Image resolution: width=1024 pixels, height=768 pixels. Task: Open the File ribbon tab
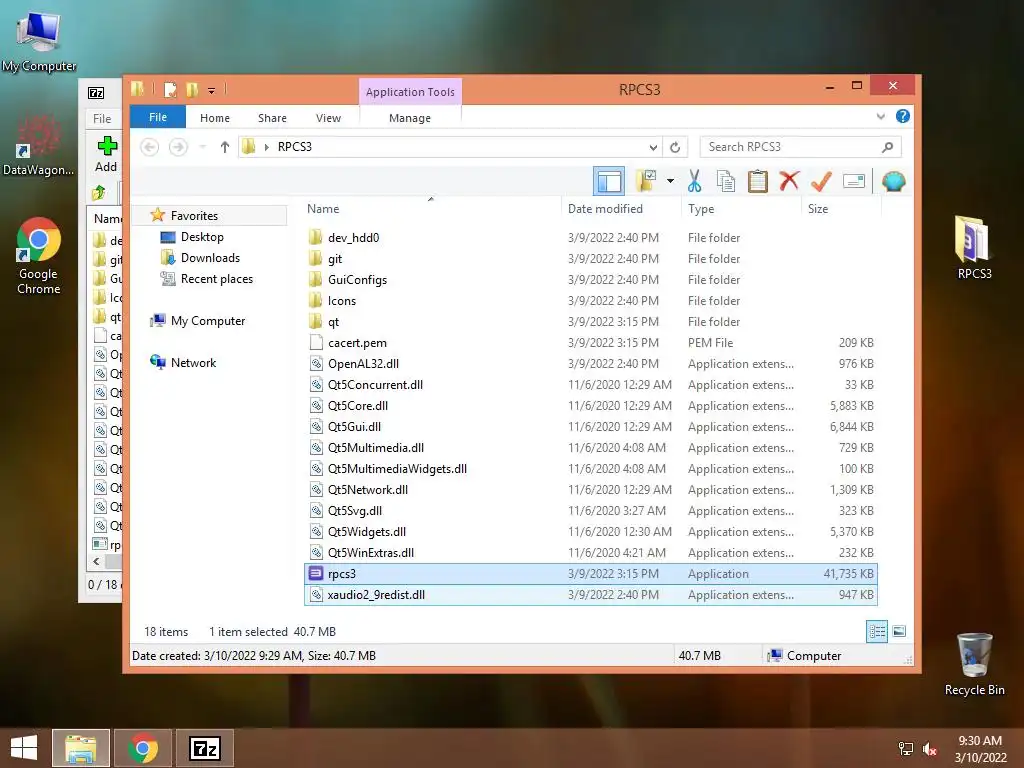[x=158, y=117]
